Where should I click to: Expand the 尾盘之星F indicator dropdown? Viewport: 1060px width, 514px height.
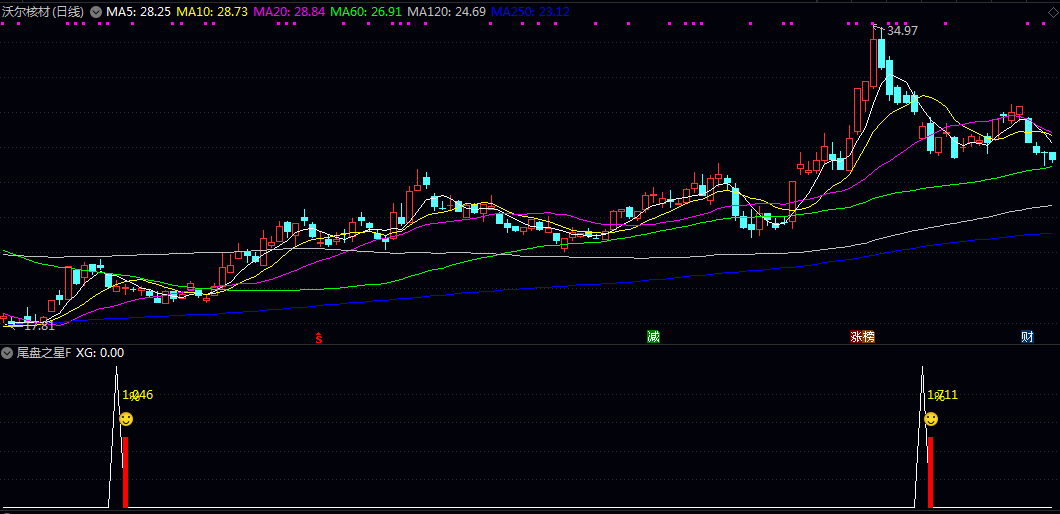[7, 353]
